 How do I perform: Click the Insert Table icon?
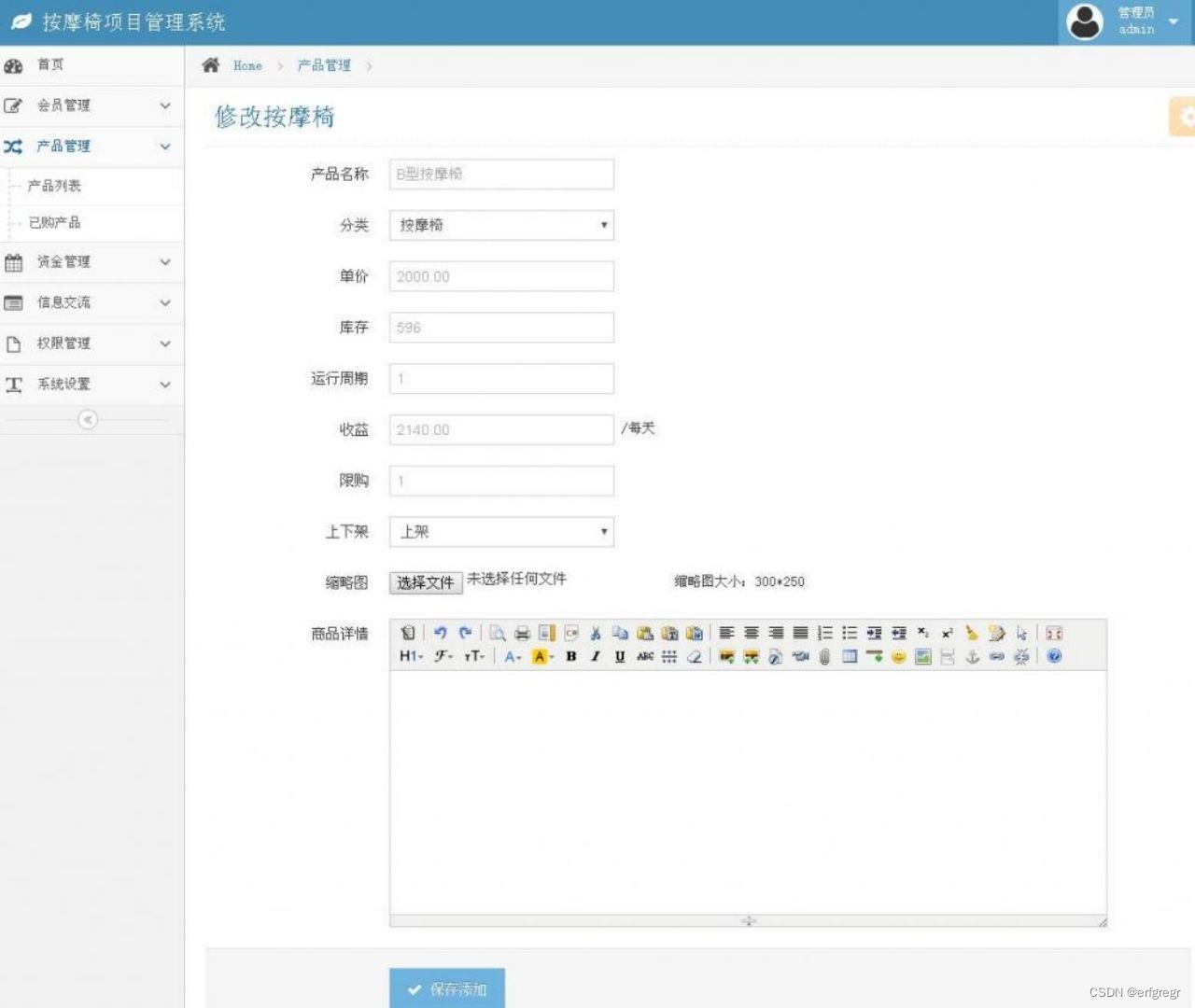(850, 656)
